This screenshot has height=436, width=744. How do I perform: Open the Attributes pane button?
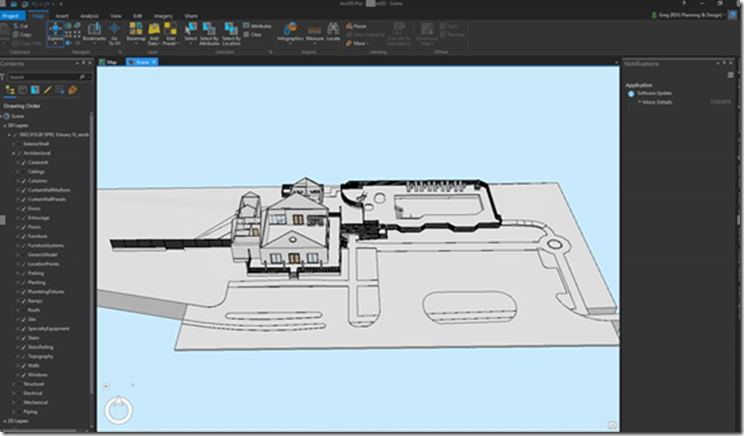coord(257,26)
